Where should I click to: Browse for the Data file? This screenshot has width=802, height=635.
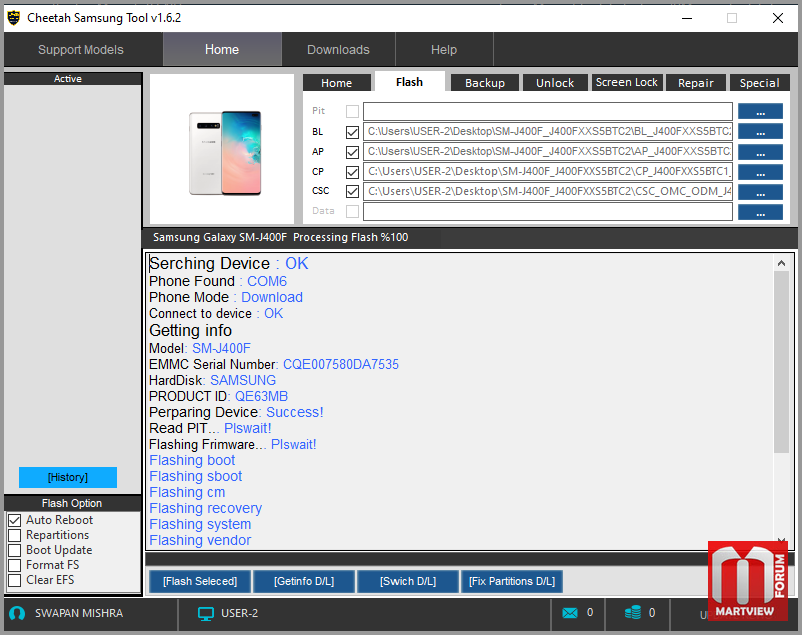[x=760, y=212]
